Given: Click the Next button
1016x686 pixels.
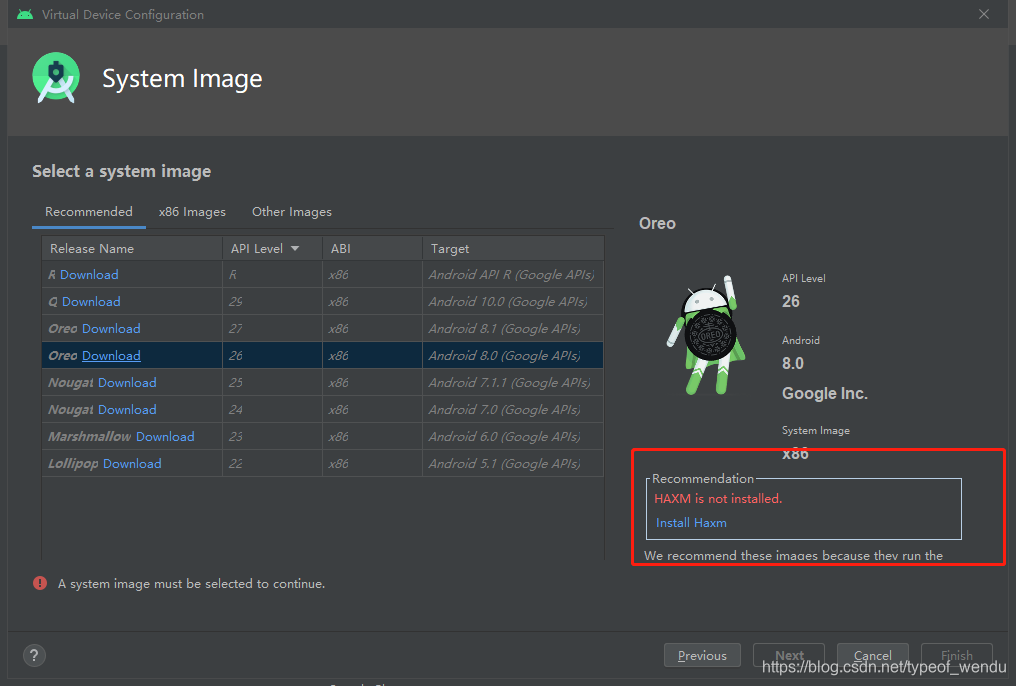Looking at the screenshot, I should 789,656.
